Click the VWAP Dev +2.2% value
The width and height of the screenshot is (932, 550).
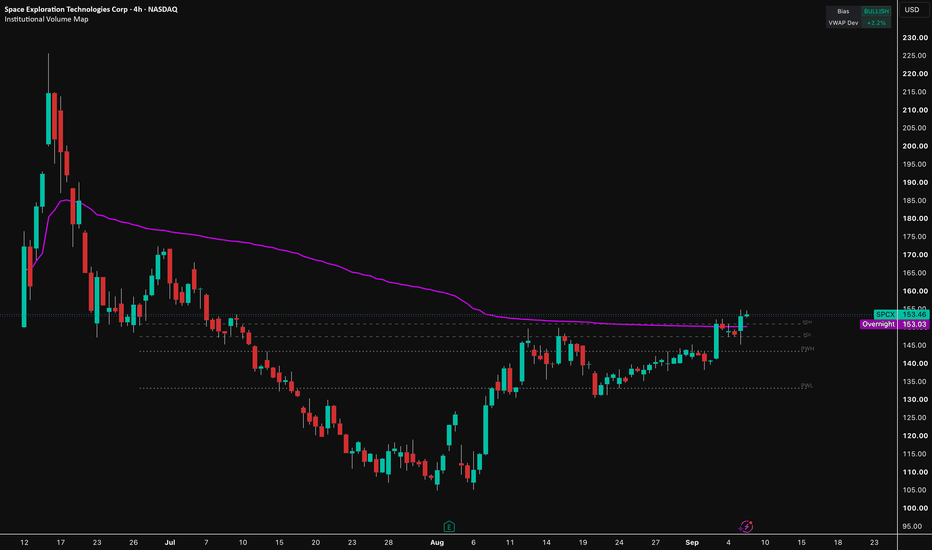point(876,23)
